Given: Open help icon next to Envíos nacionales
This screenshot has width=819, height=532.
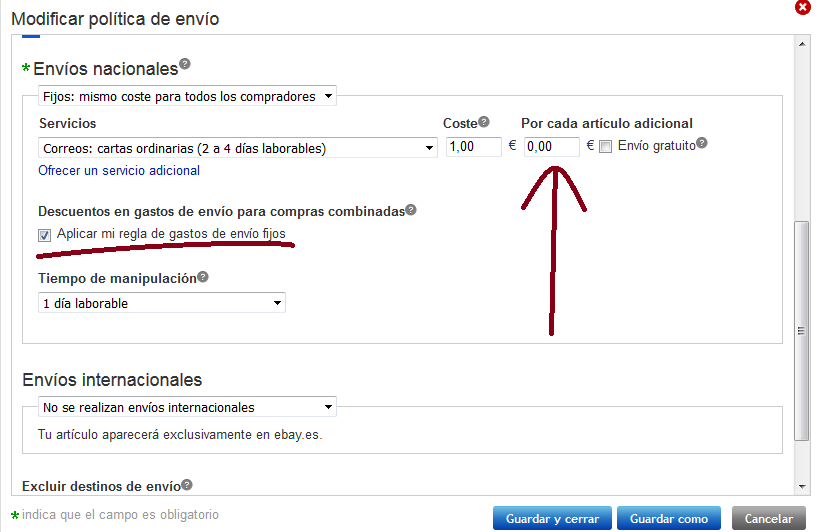Looking at the screenshot, I should (x=184, y=64).
